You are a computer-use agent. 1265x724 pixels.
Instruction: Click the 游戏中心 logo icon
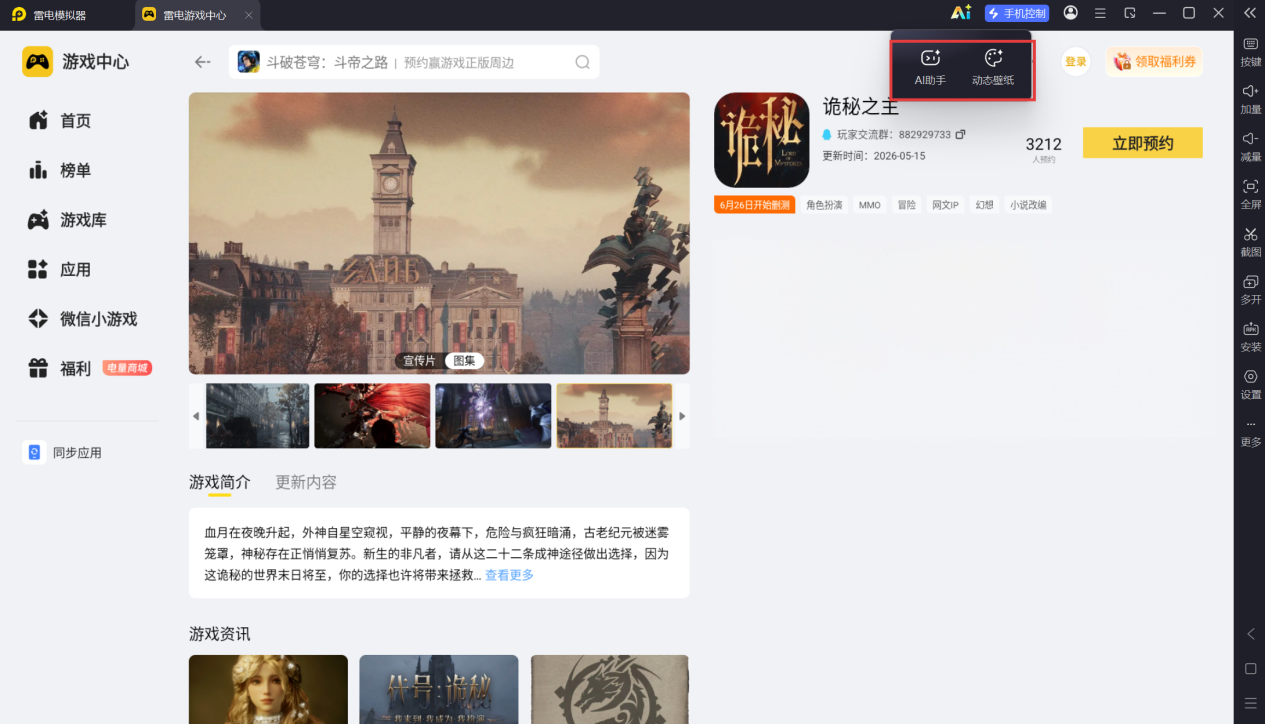pos(38,62)
